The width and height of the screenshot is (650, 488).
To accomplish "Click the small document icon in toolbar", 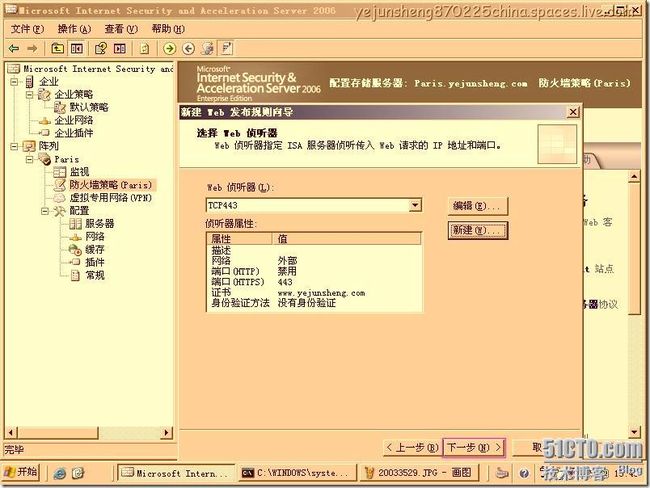I will (x=144, y=49).
